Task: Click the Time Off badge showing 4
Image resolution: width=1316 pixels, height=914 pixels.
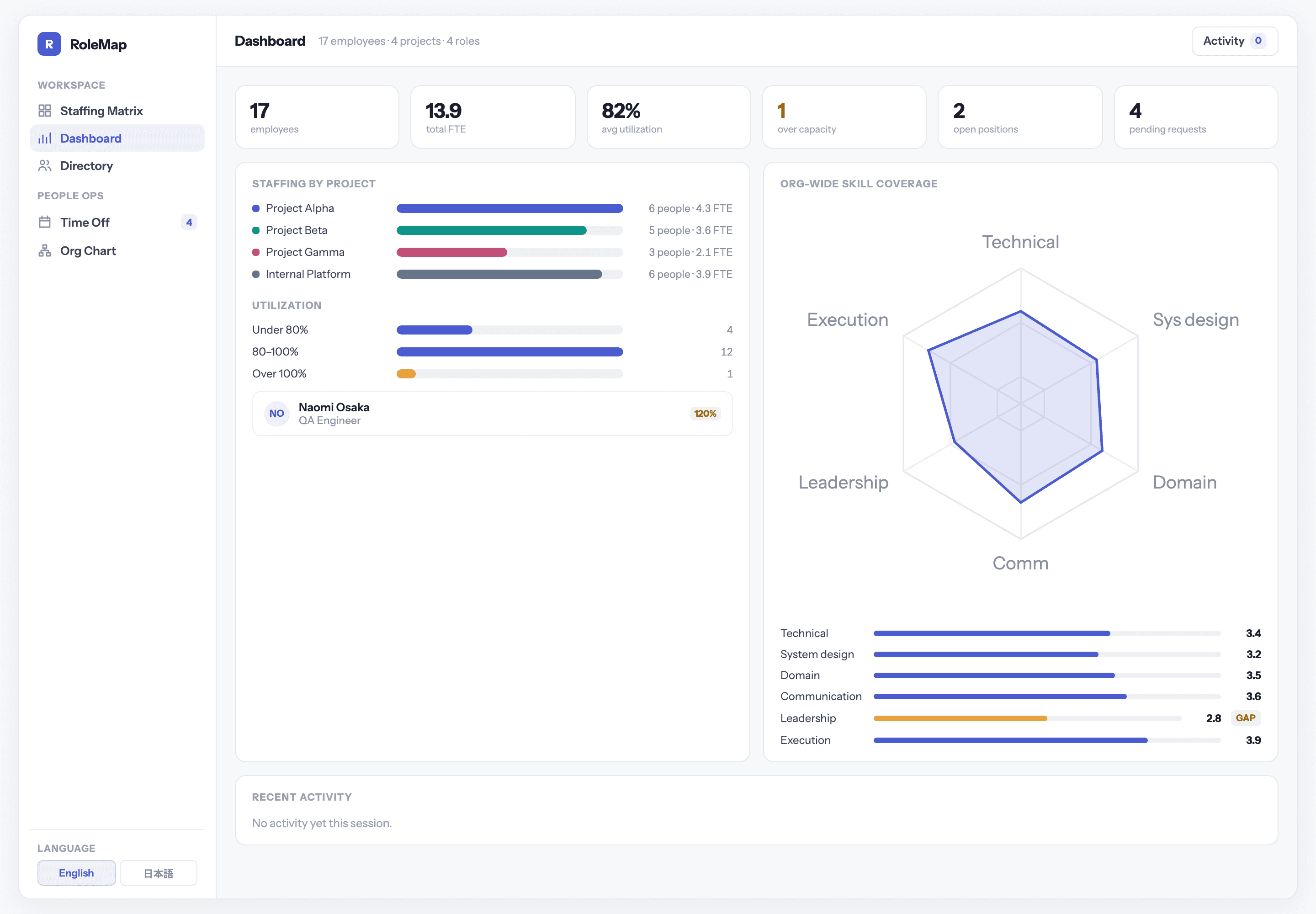Action: pyautogui.click(x=189, y=222)
